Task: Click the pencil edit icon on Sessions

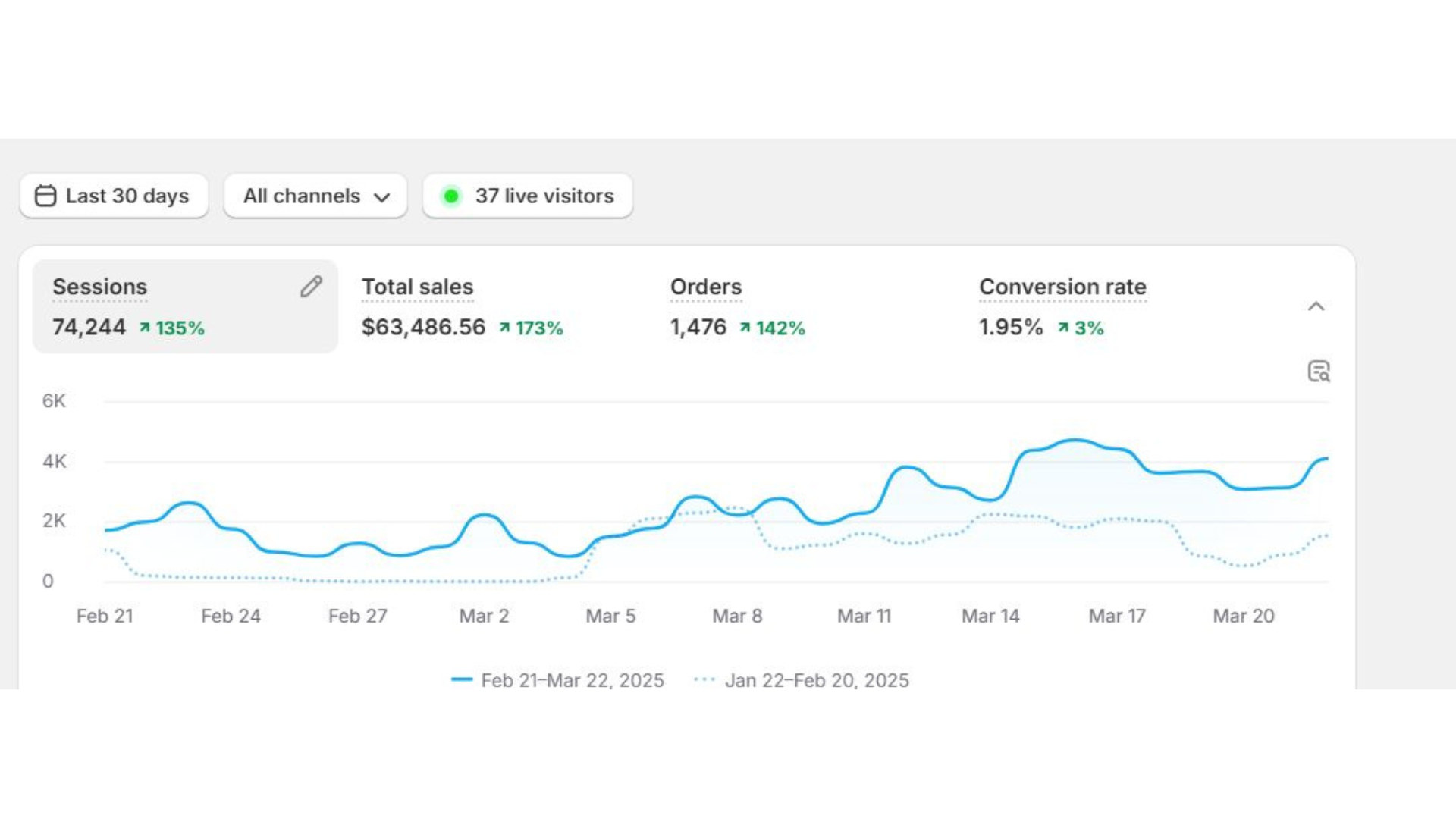Action: pos(311,287)
